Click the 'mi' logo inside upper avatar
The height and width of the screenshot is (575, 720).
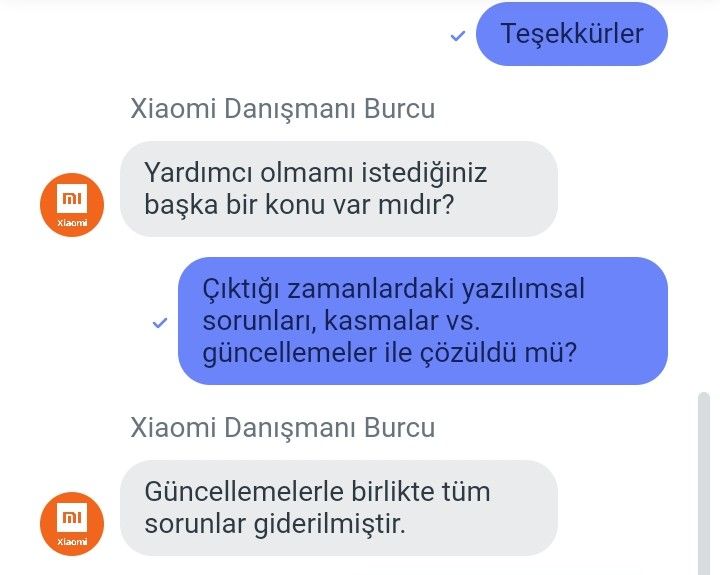pyautogui.click(x=72, y=198)
